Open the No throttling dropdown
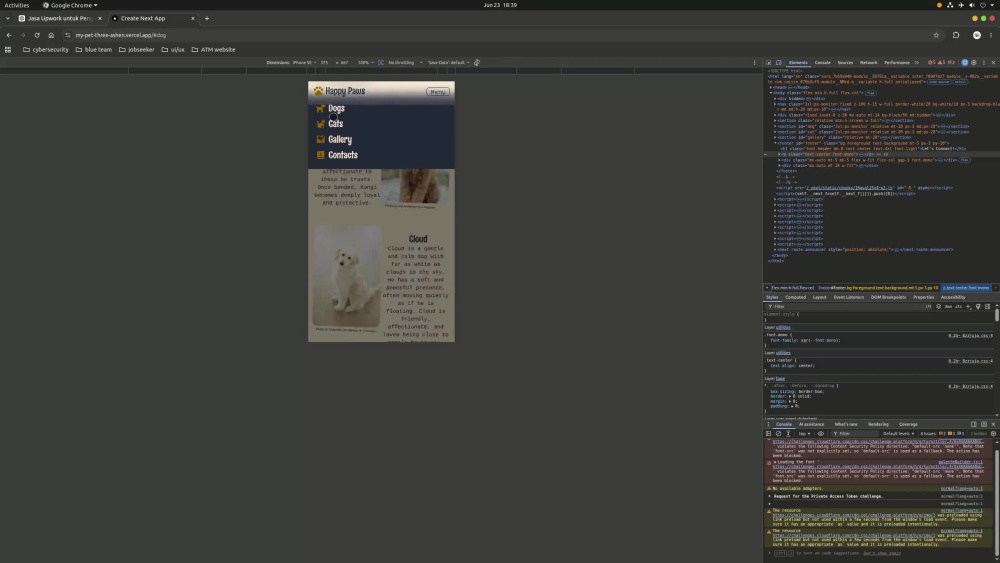The width and height of the screenshot is (1000, 563). pyautogui.click(x=405, y=62)
